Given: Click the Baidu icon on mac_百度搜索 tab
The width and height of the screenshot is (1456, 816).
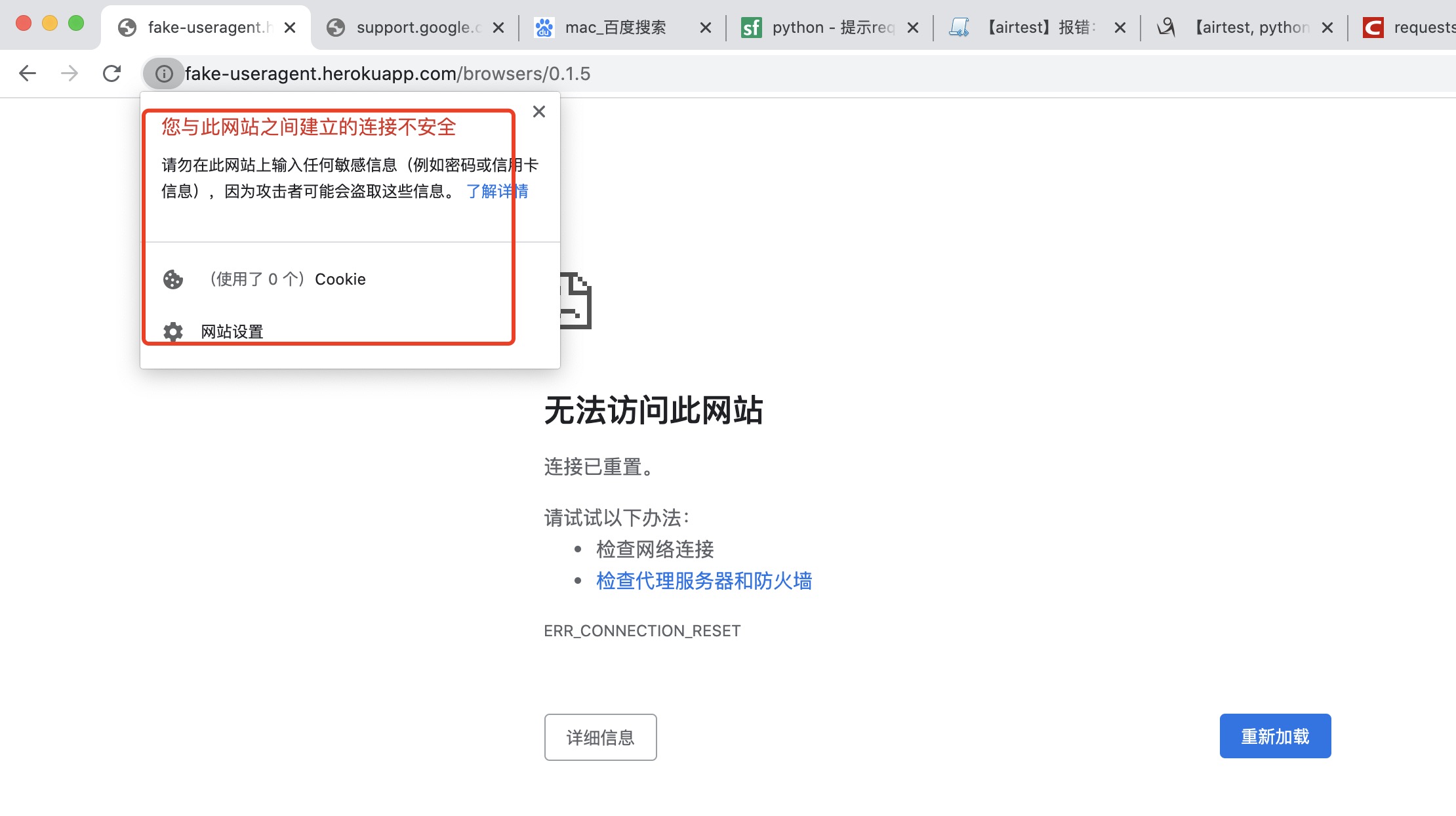Looking at the screenshot, I should pos(543,27).
